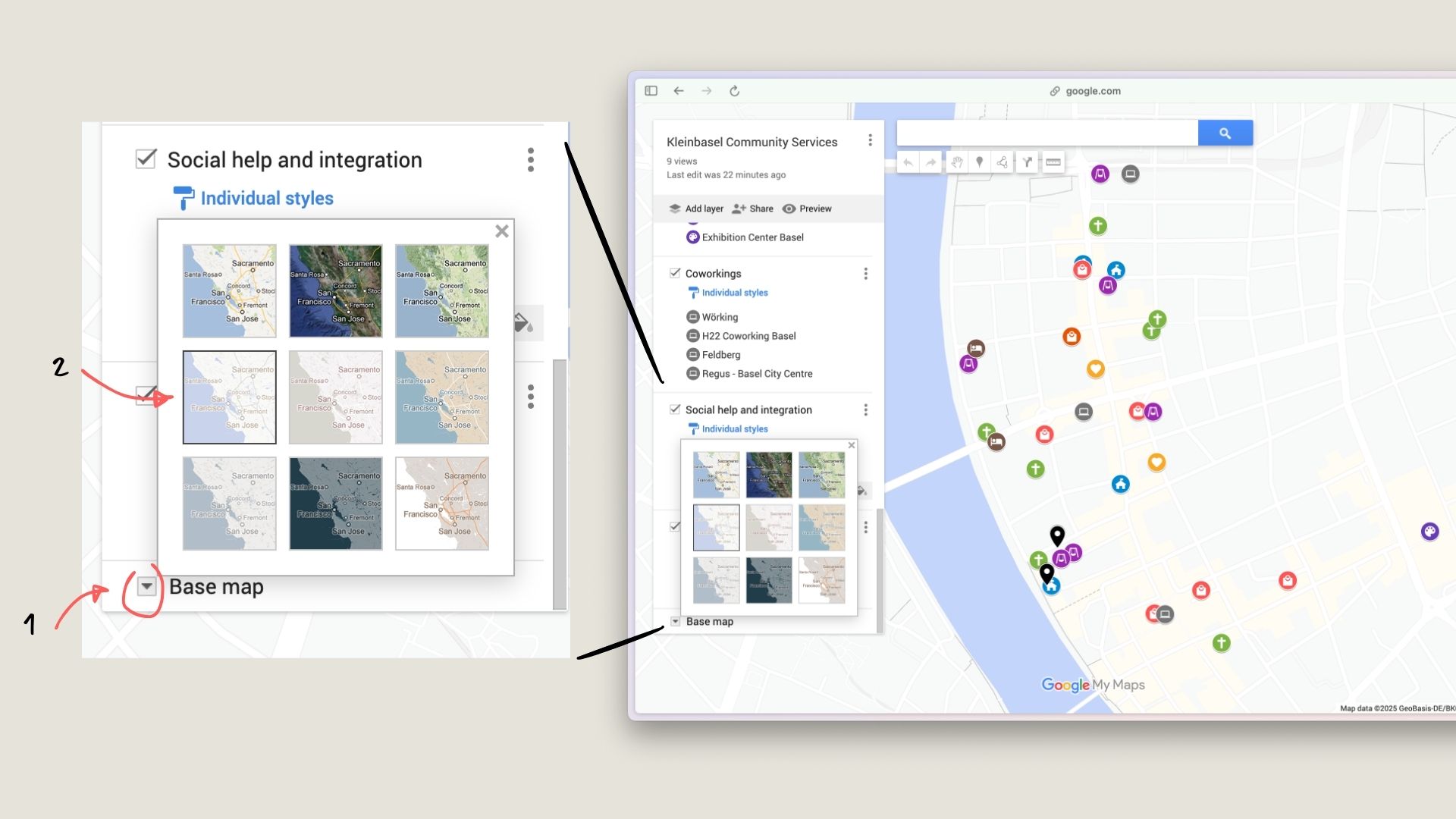This screenshot has height=819, width=1456.
Task: Select the Satellite basemap thumbnail in browser popup
Action: click(x=769, y=475)
